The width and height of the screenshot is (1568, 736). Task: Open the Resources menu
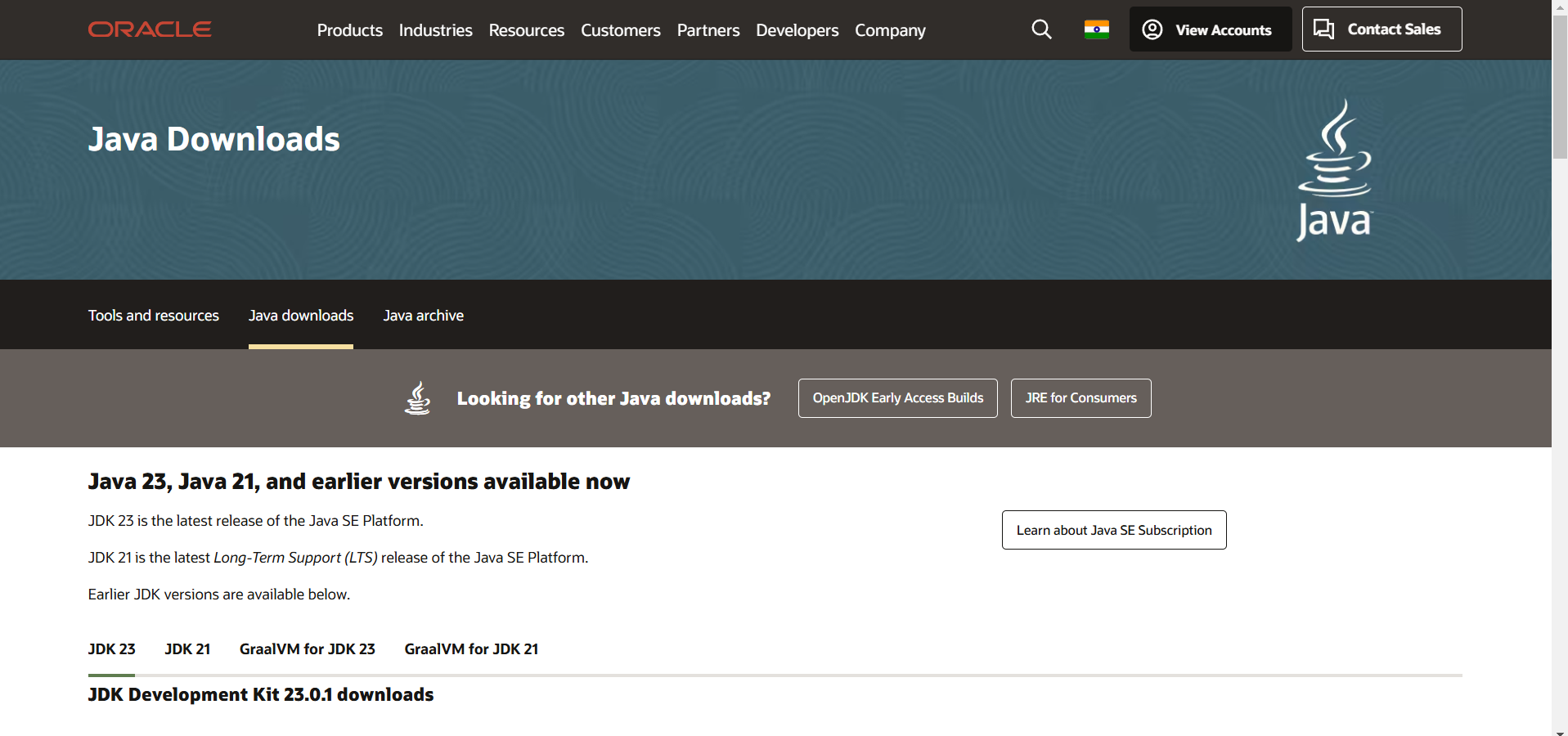coord(526,30)
